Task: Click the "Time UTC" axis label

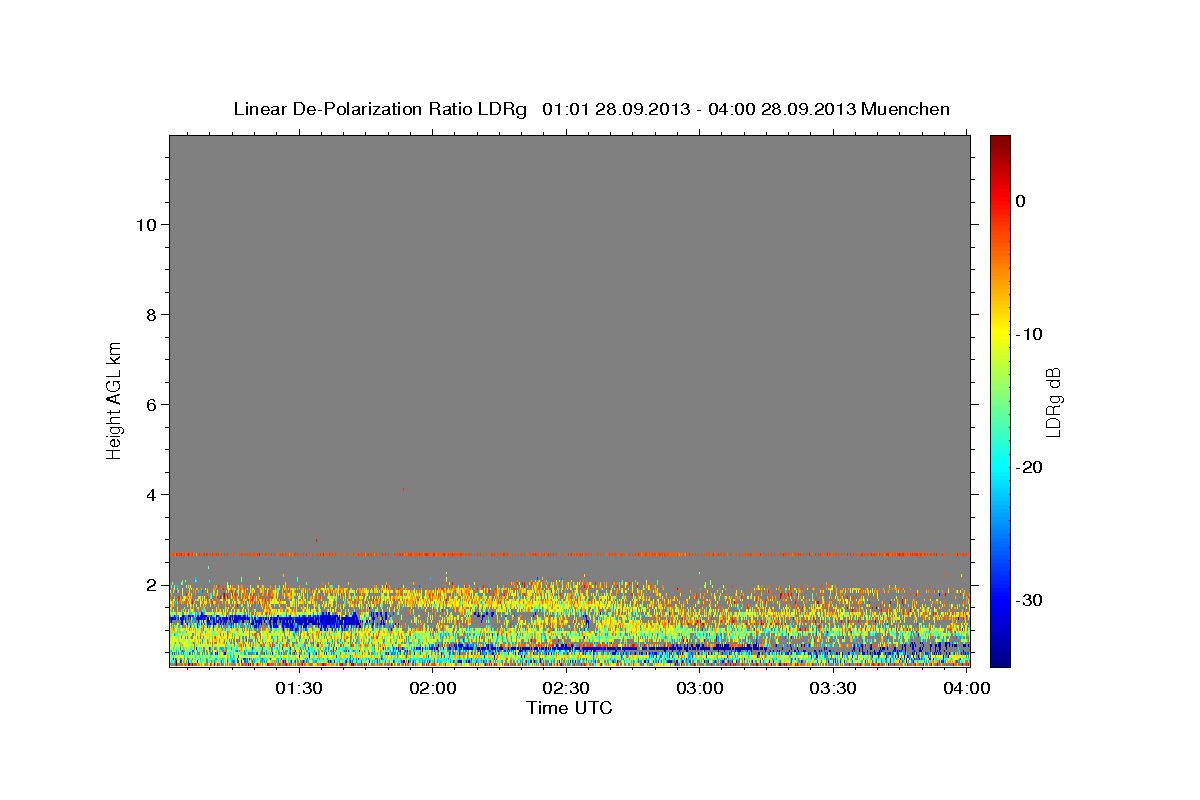Action: pyautogui.click(x=569, y=708)
